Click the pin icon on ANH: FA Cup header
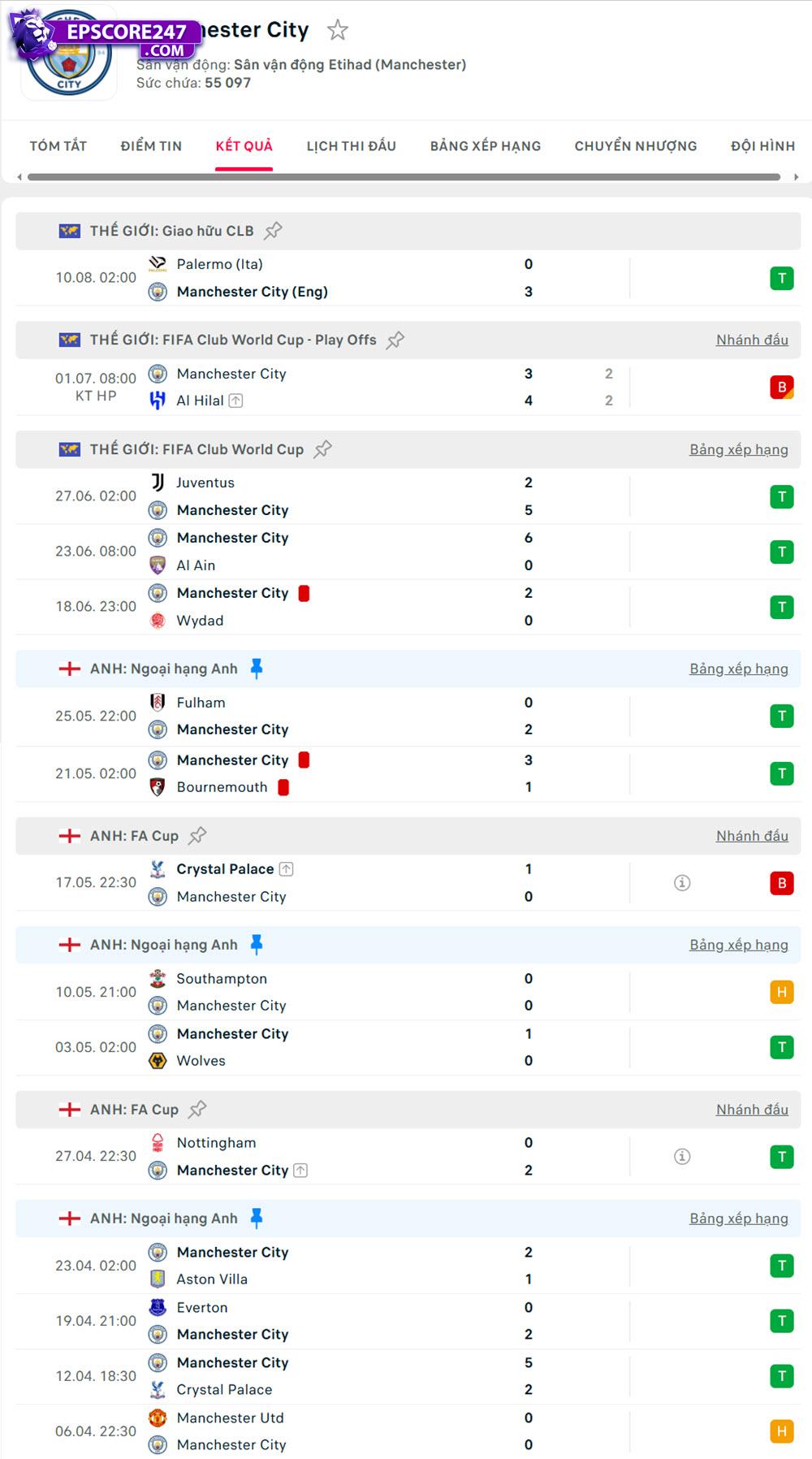This screenshot has height=1459, width=812. pos(197,835)
